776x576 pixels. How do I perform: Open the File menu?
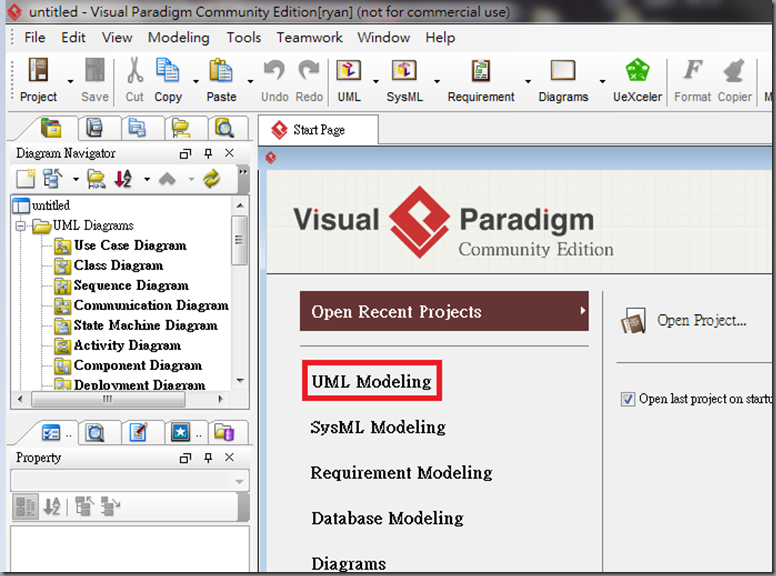(35, 38)
